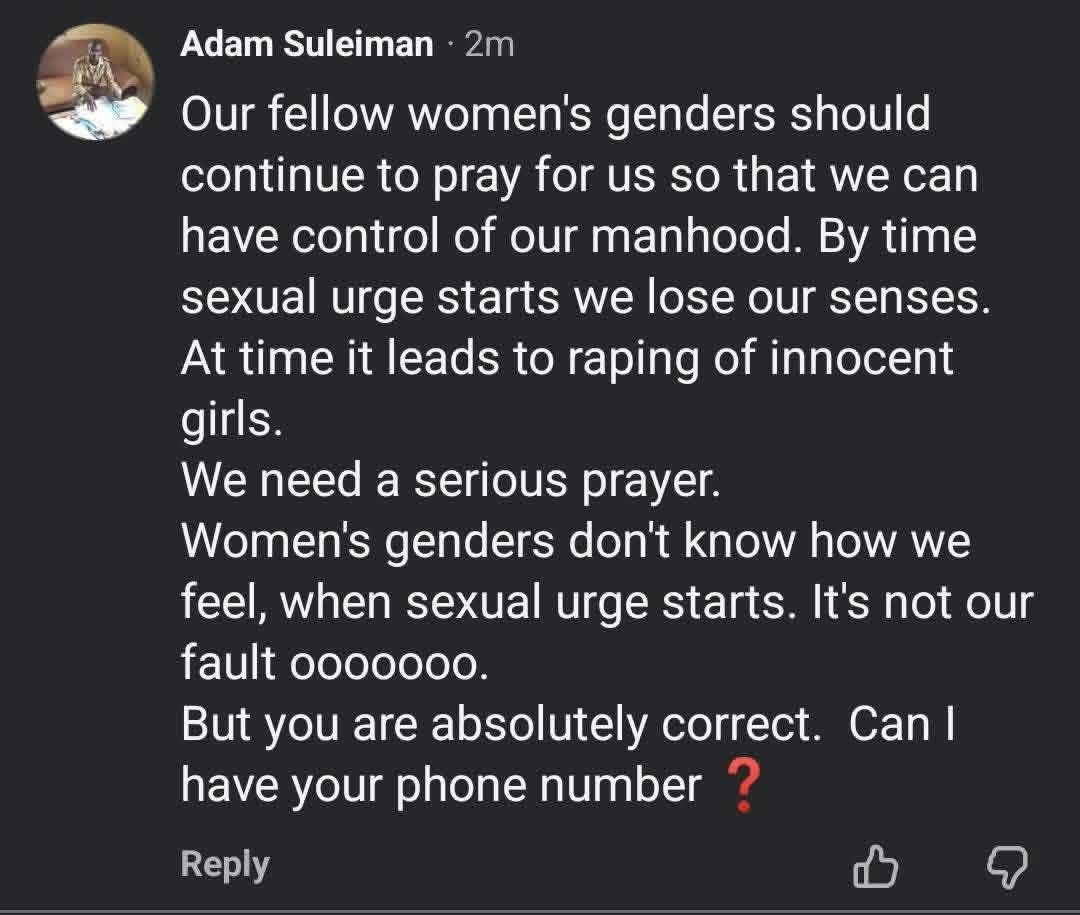Activate the thumbs up reaction
Screen dimensions: 1080x915
pos(875,865)
